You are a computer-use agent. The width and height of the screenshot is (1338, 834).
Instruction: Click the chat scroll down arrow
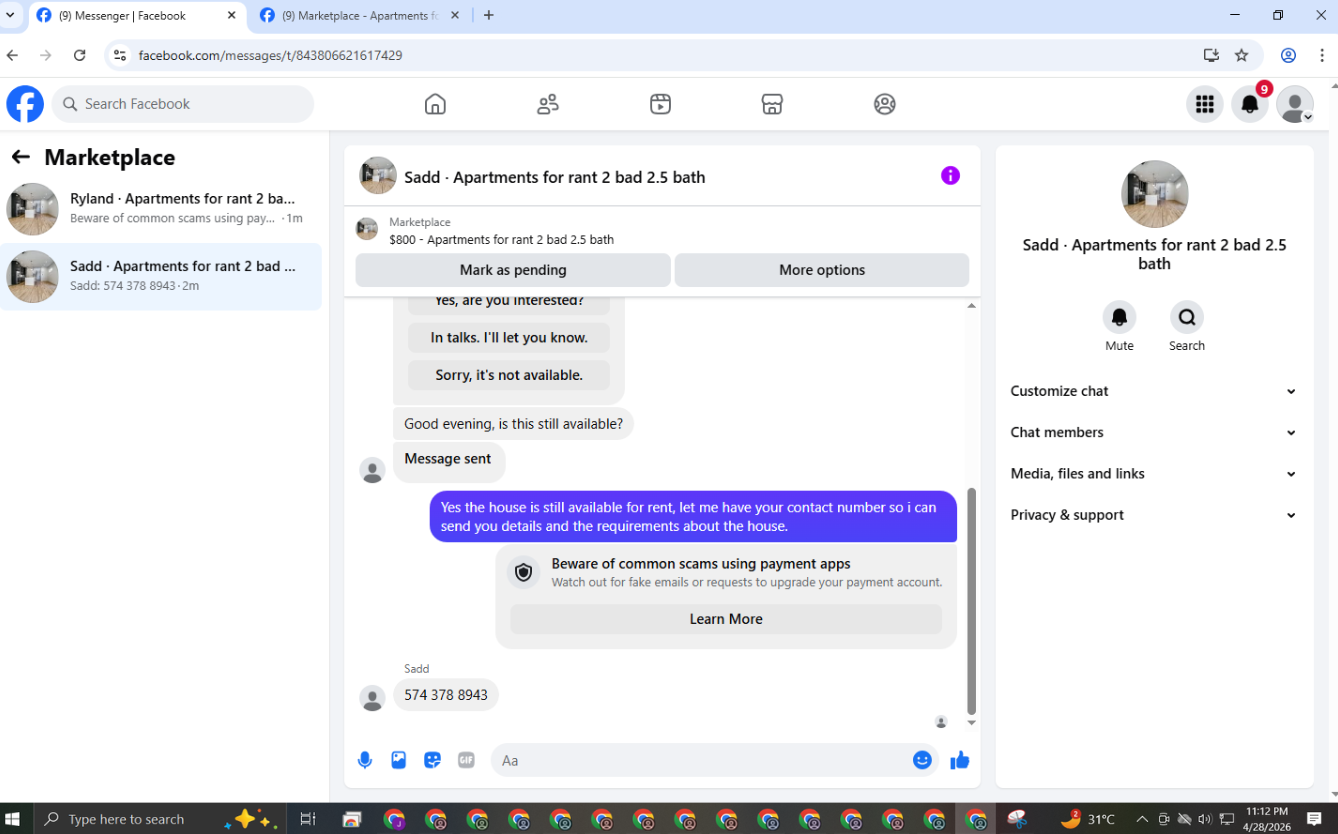click(x=971, y=723)
